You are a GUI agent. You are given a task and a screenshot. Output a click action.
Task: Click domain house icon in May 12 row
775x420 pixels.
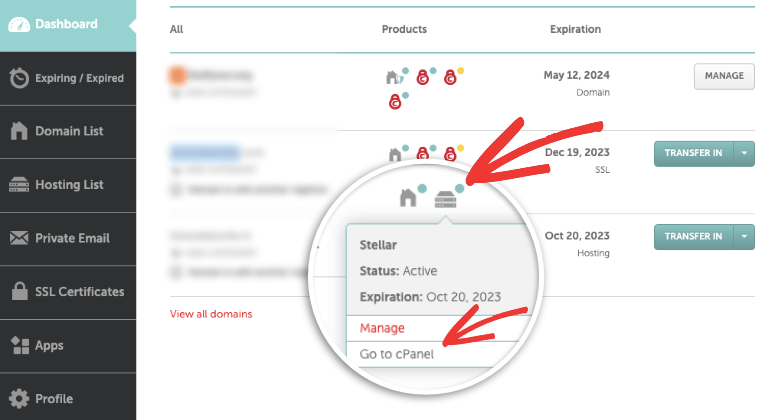point(392,77)
